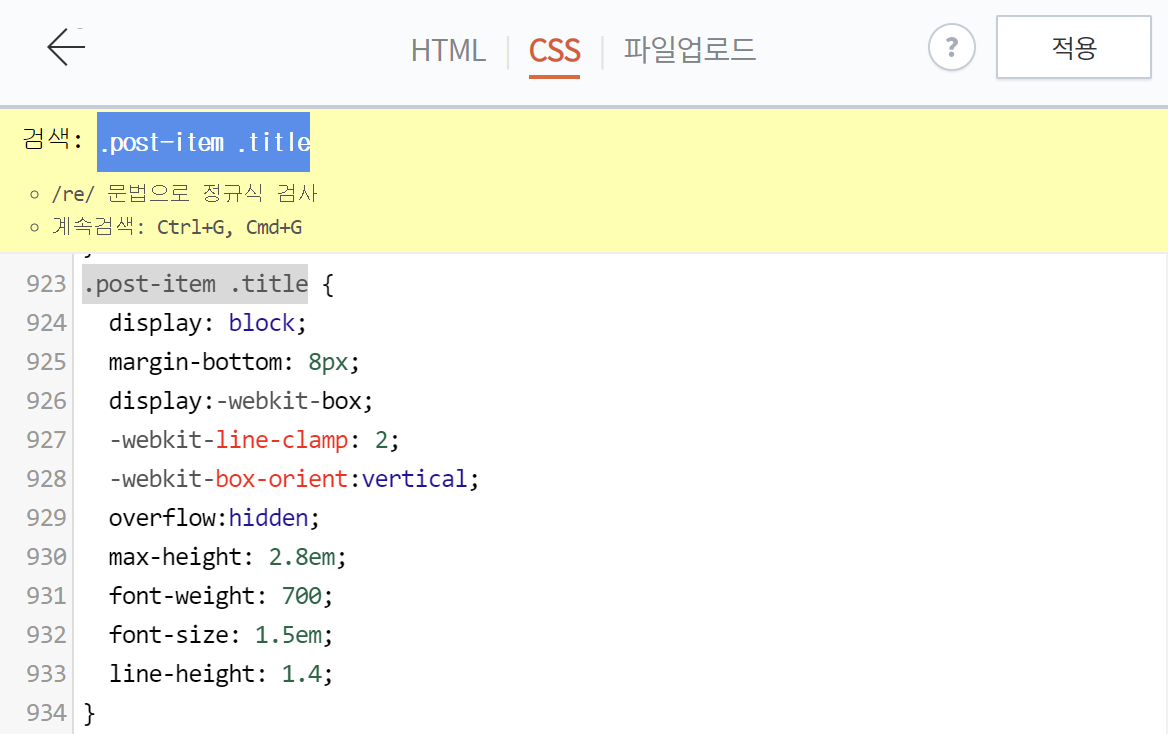1168x734 pixels.
Task: Click the -webkit-box-orient:vertical; line
Action: point(293,478)
